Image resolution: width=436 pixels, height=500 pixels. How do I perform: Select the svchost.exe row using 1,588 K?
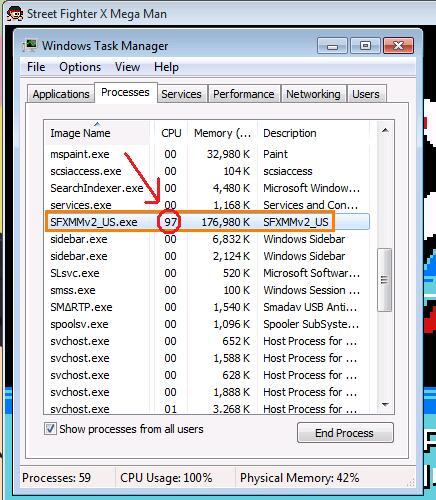[207, 358]
